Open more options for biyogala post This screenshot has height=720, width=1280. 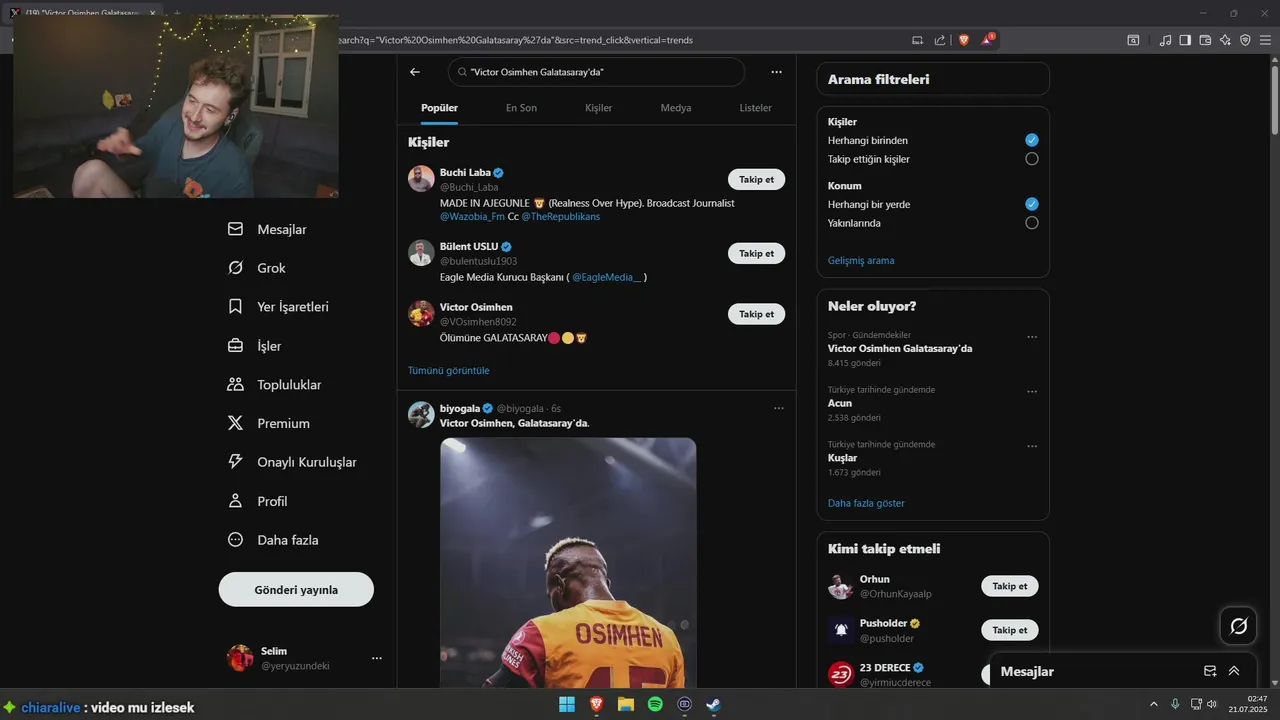[779, 408]
